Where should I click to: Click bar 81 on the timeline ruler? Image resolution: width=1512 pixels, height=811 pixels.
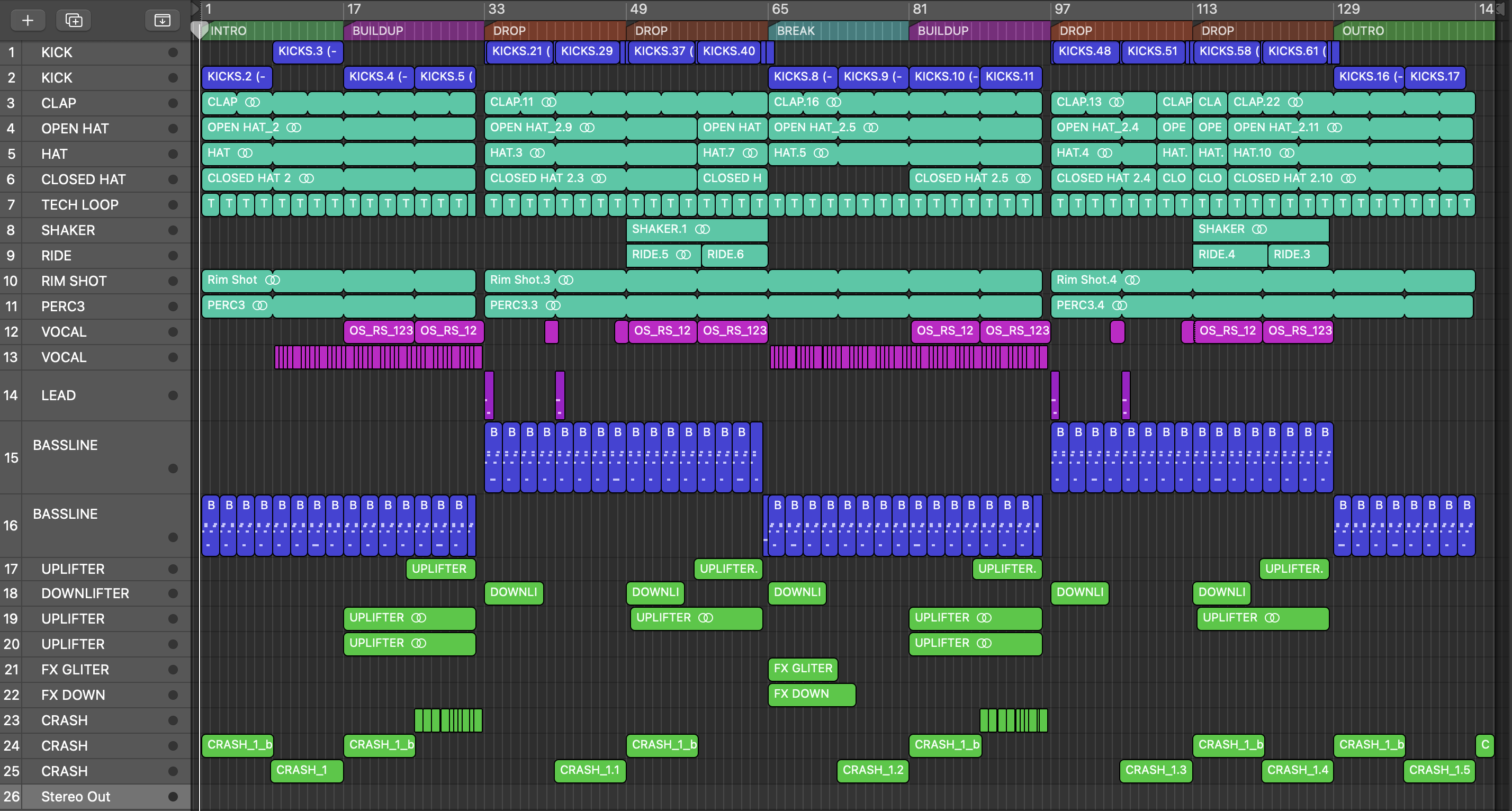click(x=920, y=9)
